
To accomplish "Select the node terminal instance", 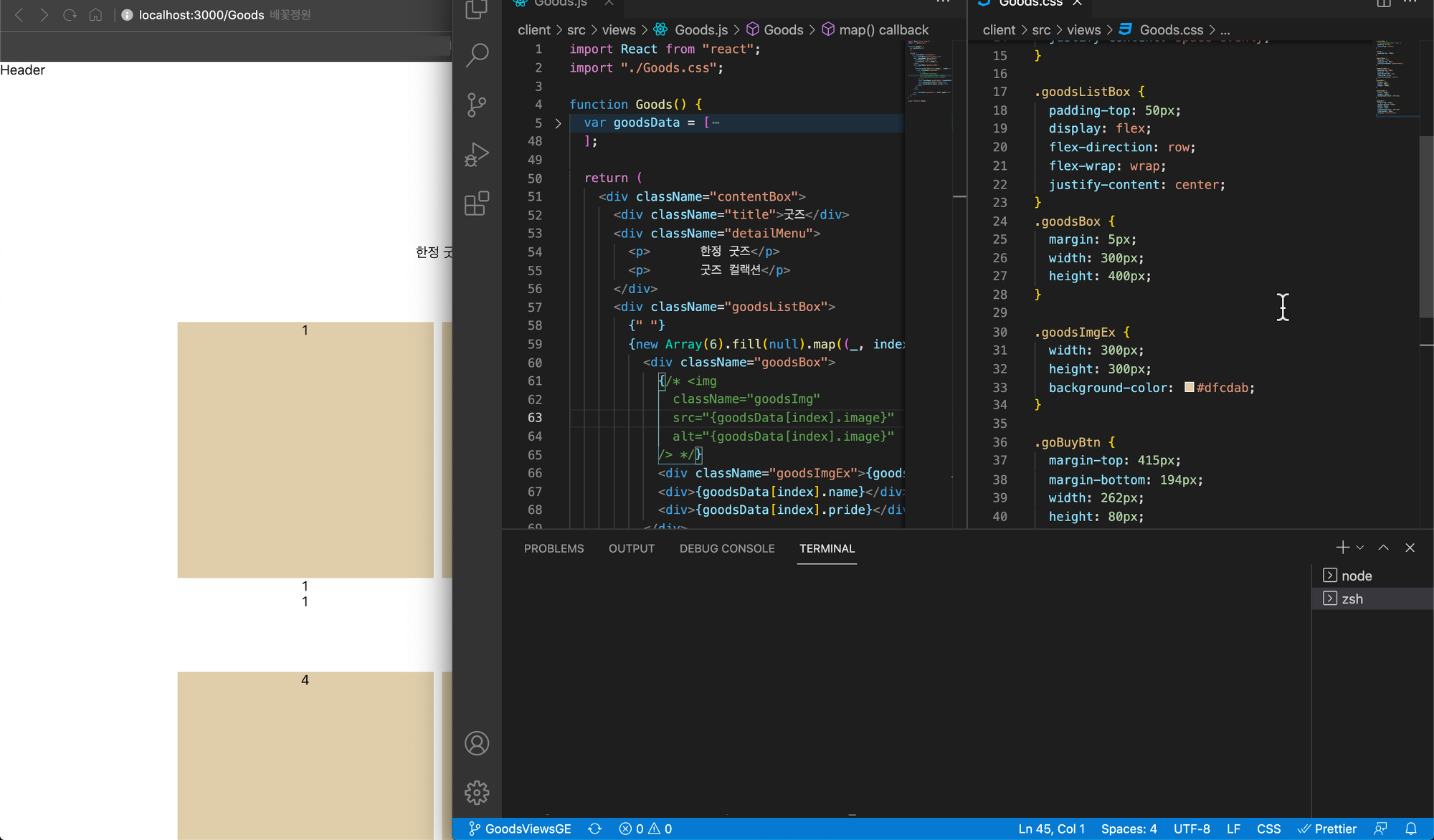I will pyautogui.click(x=1356, y=576).
